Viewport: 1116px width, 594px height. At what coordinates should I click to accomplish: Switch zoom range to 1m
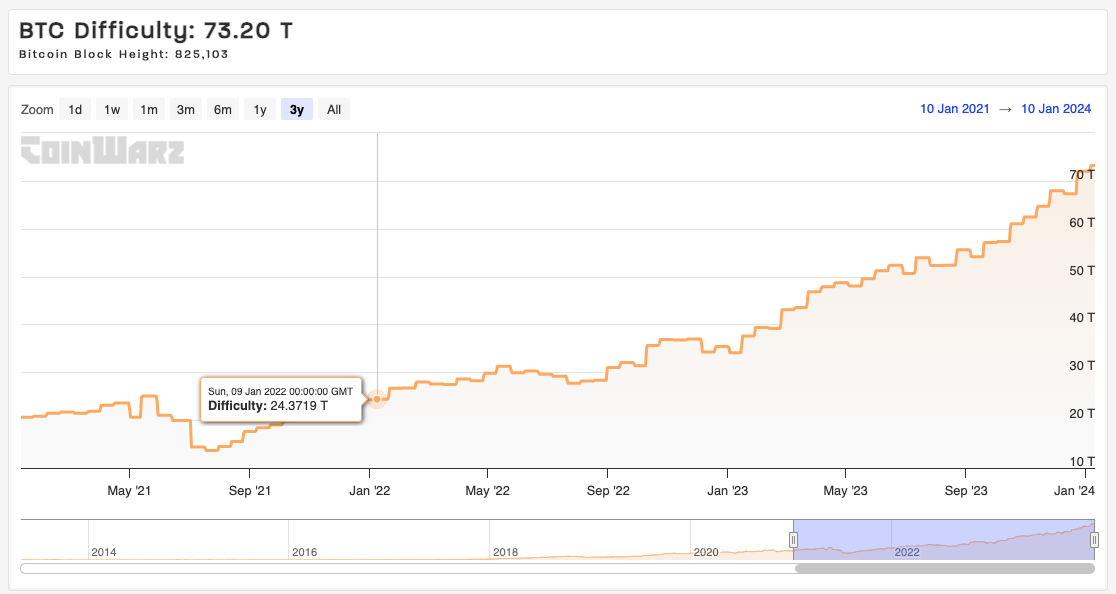[149, 110]
